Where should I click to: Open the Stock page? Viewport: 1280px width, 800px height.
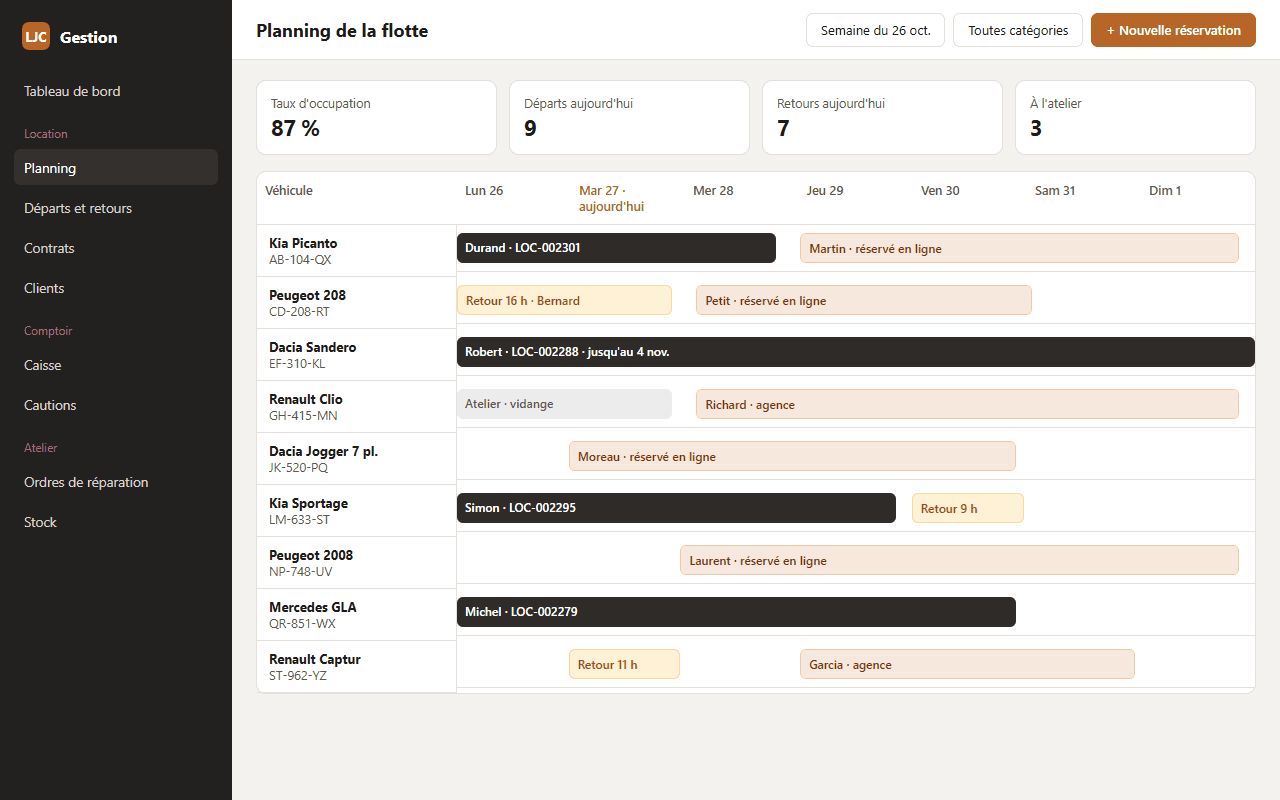[x=116, y=522]
